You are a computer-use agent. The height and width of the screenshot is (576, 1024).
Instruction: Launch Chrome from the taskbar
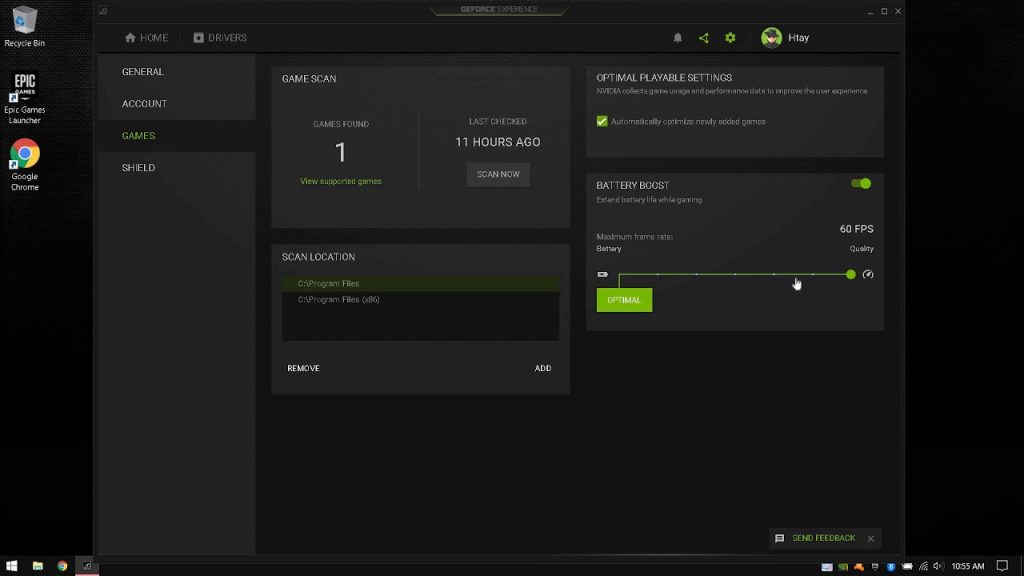point(62,566)
